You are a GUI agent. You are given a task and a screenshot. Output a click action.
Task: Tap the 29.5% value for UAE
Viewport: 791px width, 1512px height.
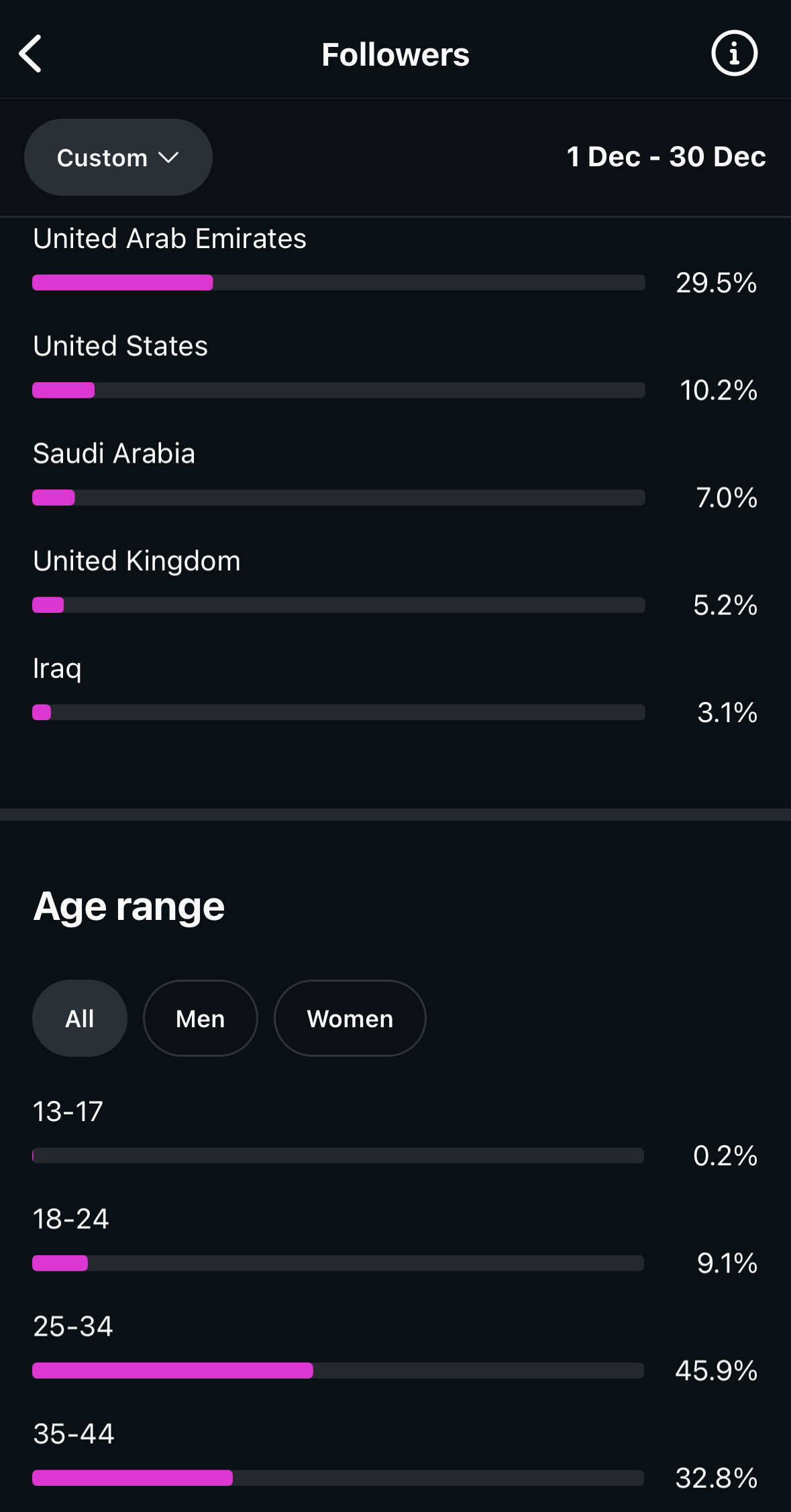pyautogui.click(x=716, y=283)
